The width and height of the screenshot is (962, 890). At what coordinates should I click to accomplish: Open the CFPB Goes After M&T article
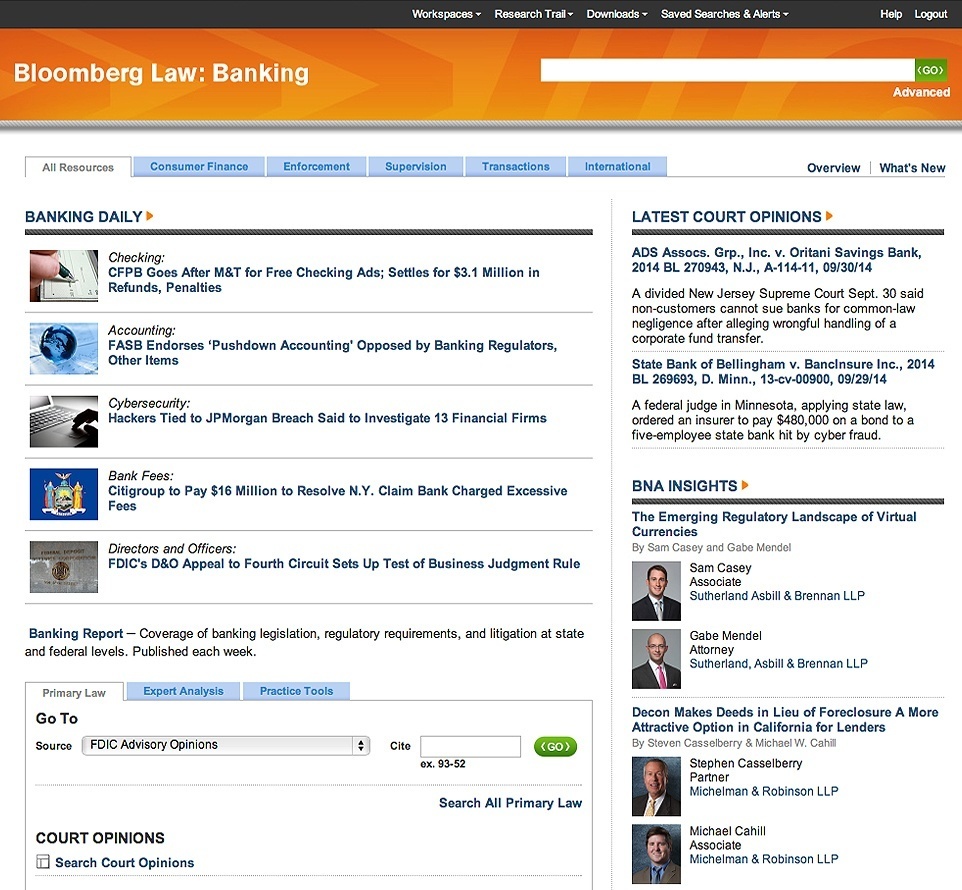324,280
